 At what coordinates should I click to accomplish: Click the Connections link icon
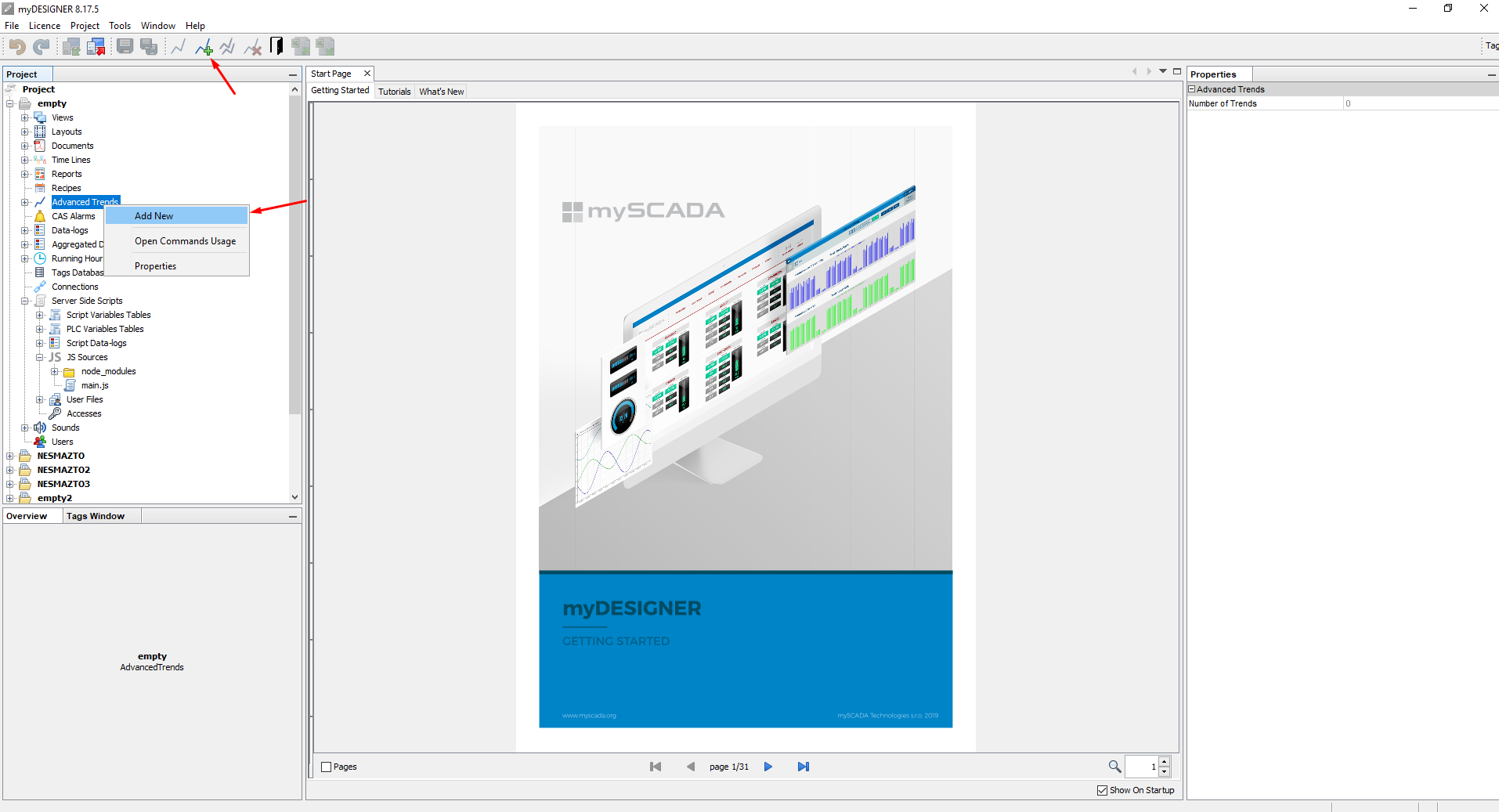40,287
